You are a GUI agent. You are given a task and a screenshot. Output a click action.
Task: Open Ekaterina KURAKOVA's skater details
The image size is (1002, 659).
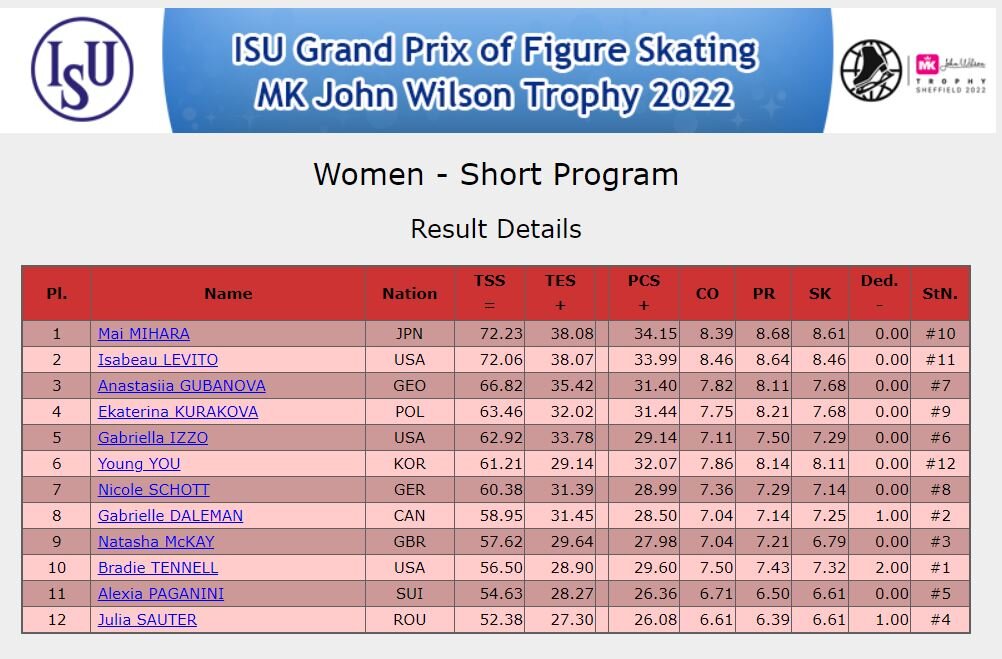point(178,412)
